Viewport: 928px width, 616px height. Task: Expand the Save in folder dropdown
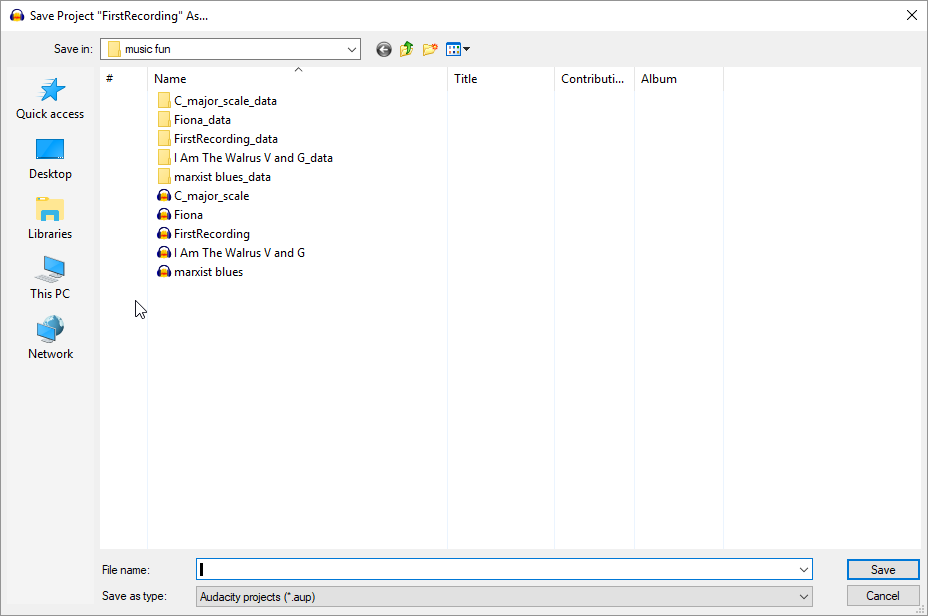click(352, 49)
